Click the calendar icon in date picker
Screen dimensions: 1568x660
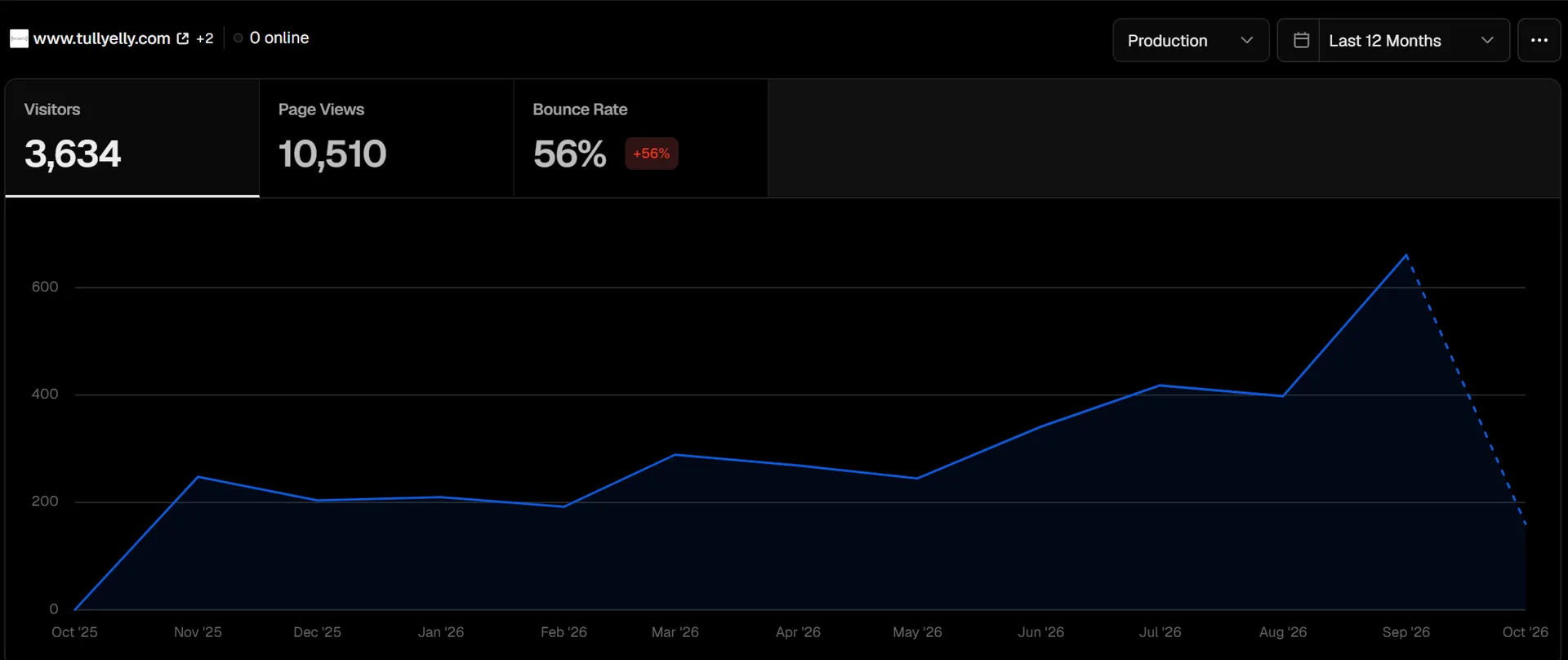(x=1301, y=40)
